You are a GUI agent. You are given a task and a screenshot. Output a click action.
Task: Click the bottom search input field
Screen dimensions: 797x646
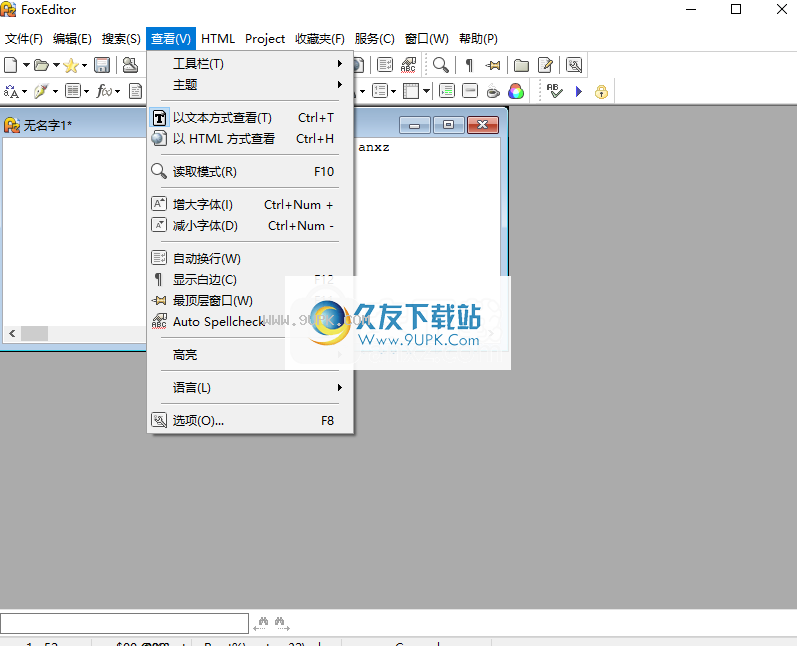(125, 623)
